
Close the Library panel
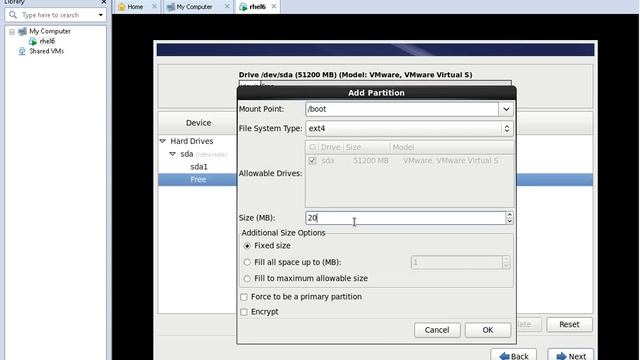click(x=104, y=2)
